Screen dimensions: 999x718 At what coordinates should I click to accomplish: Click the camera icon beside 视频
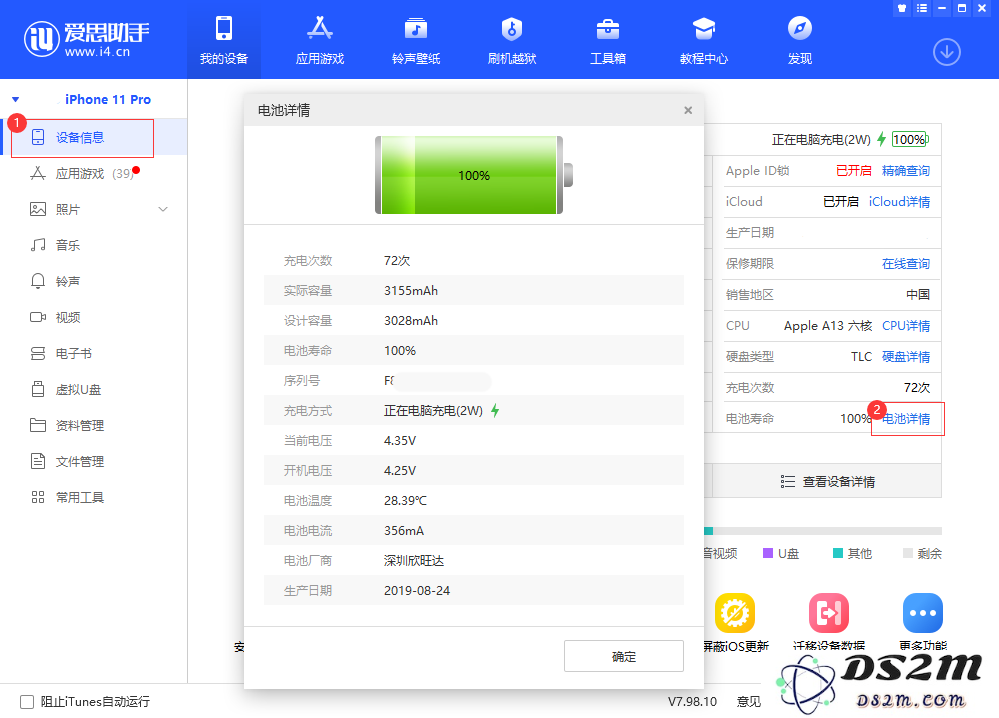click(x=38, y=317)
